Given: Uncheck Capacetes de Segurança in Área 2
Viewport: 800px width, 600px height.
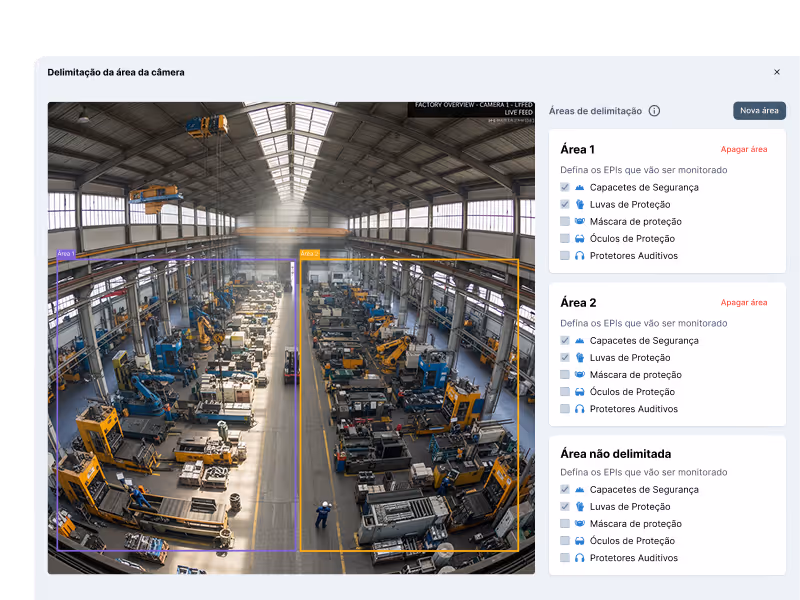Looking at the screenshot, I should tap(565, 340).
